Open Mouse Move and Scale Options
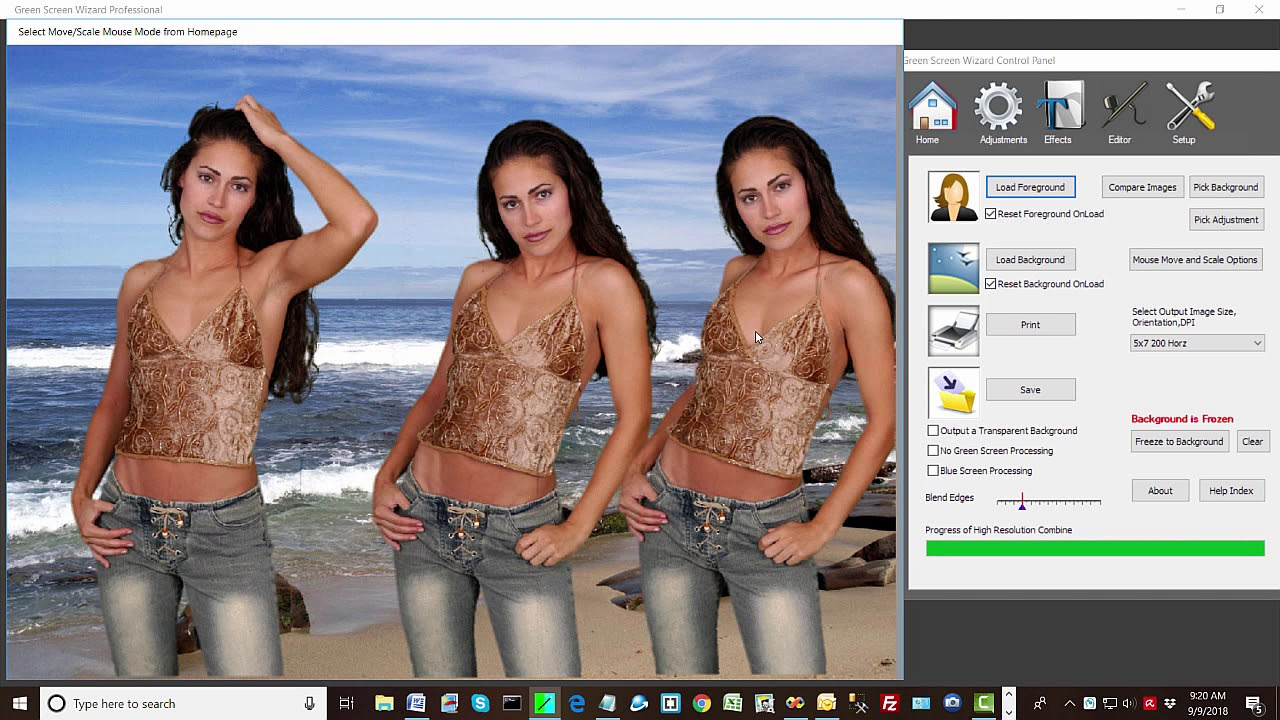This screenshot has height=720, width=1280. 1194,260
